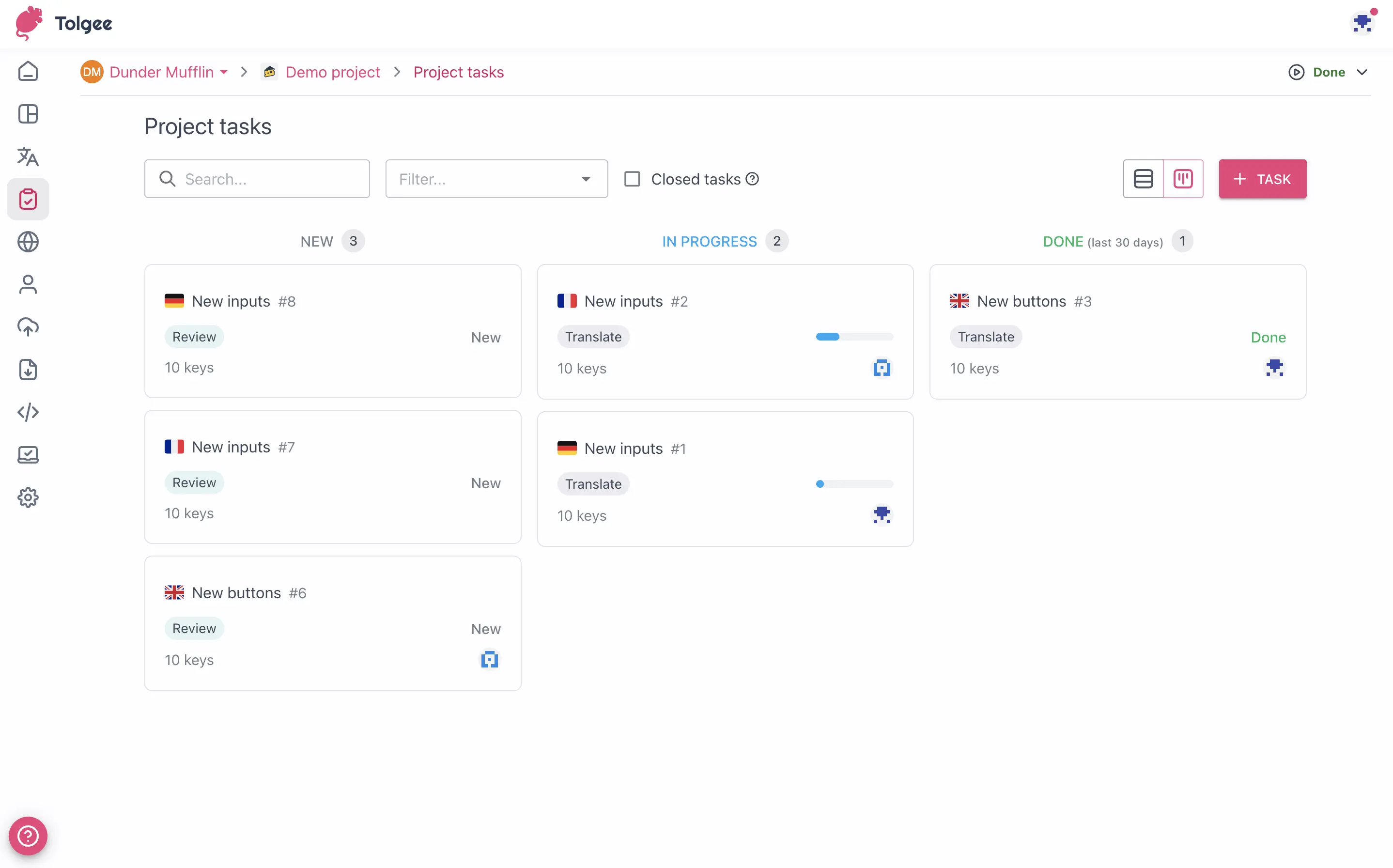Switch to list view layout
1393x868 pixels.
point(1143,179)
